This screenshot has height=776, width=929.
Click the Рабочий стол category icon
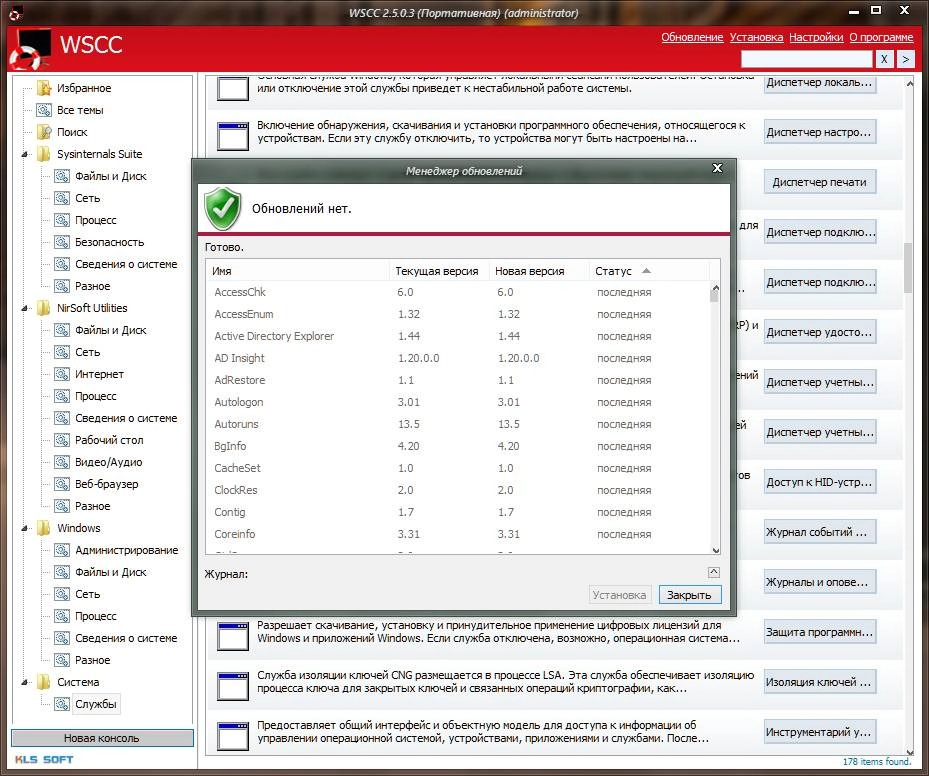[62, 440]
